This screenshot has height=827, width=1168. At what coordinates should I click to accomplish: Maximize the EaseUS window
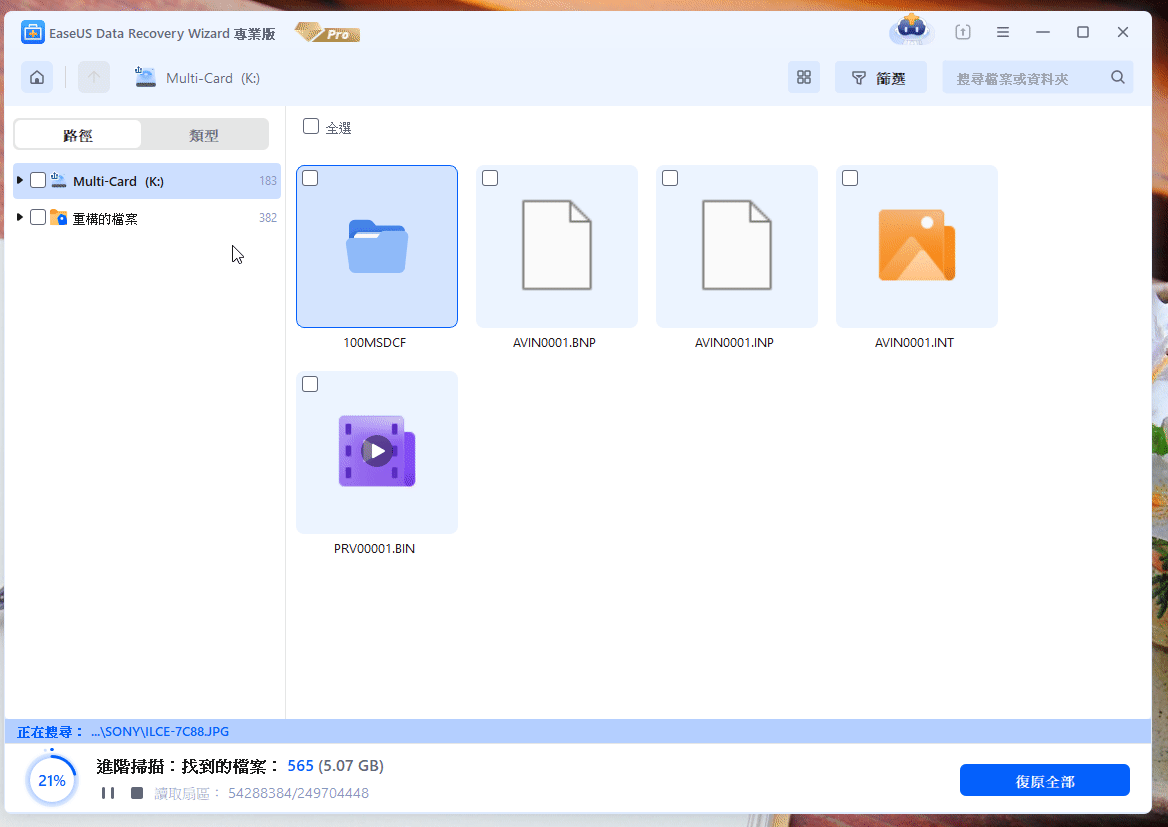pos(1083,32)
